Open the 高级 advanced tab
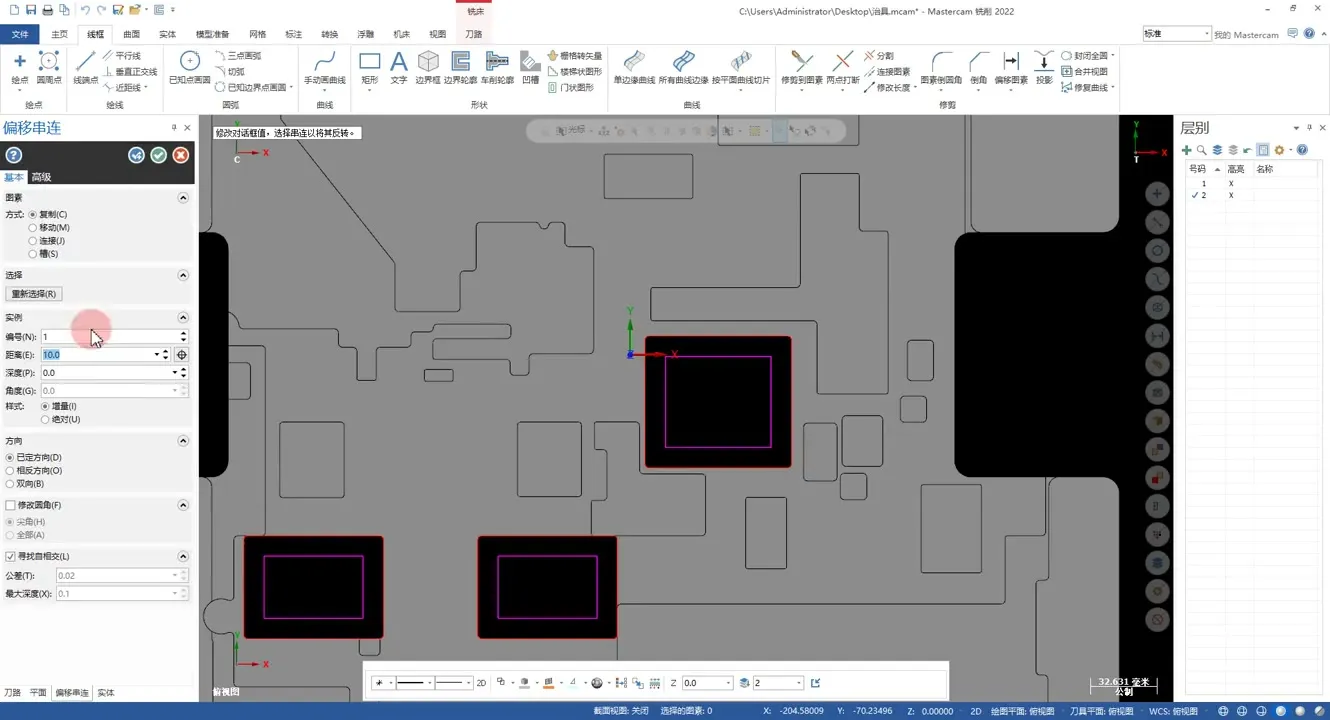The width and height of the screenshot is (1330, 720). pos(41,177)
